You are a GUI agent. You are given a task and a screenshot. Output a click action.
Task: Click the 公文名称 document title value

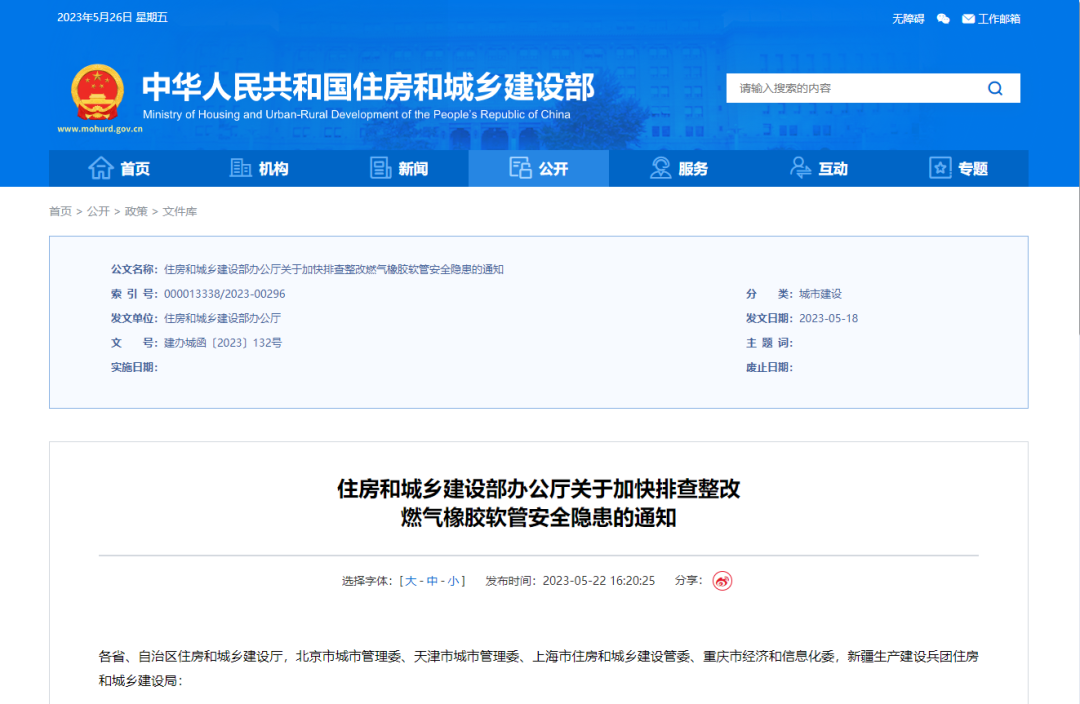333,269
